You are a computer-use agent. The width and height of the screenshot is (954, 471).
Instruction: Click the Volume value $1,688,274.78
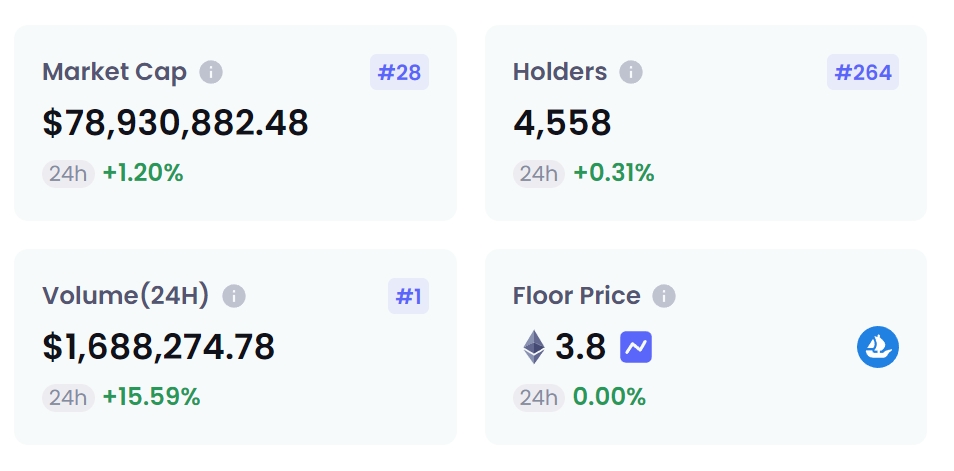pyautogui.click(x=159, y=347)
